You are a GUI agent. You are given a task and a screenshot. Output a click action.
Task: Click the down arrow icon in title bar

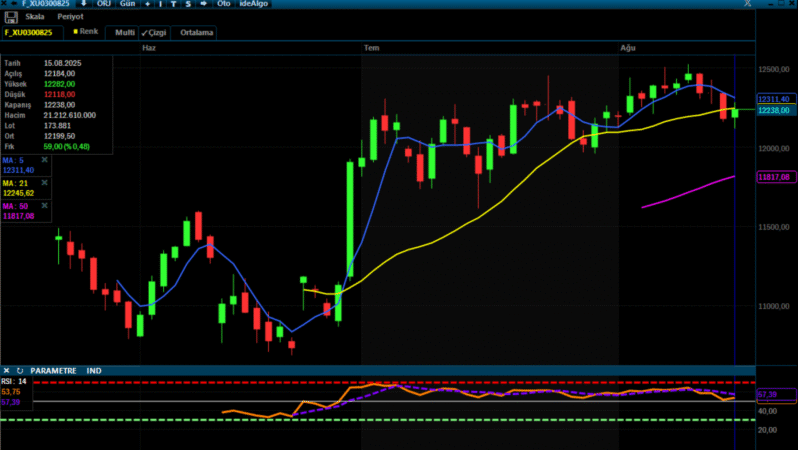84,4
